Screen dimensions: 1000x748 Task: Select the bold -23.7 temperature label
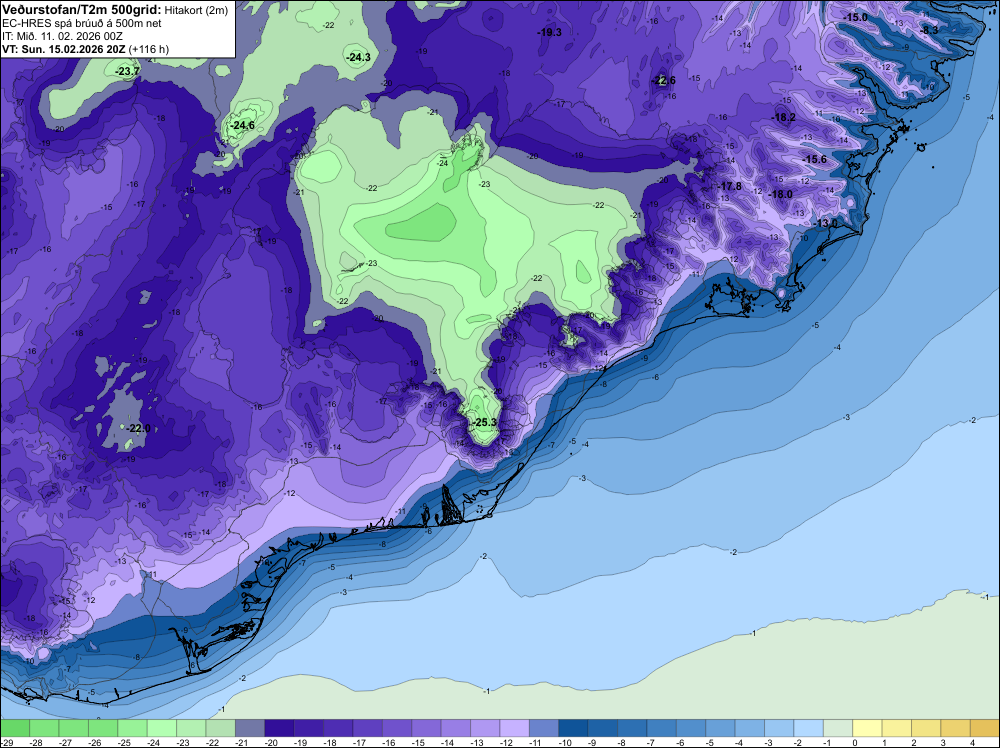(128, 71)
